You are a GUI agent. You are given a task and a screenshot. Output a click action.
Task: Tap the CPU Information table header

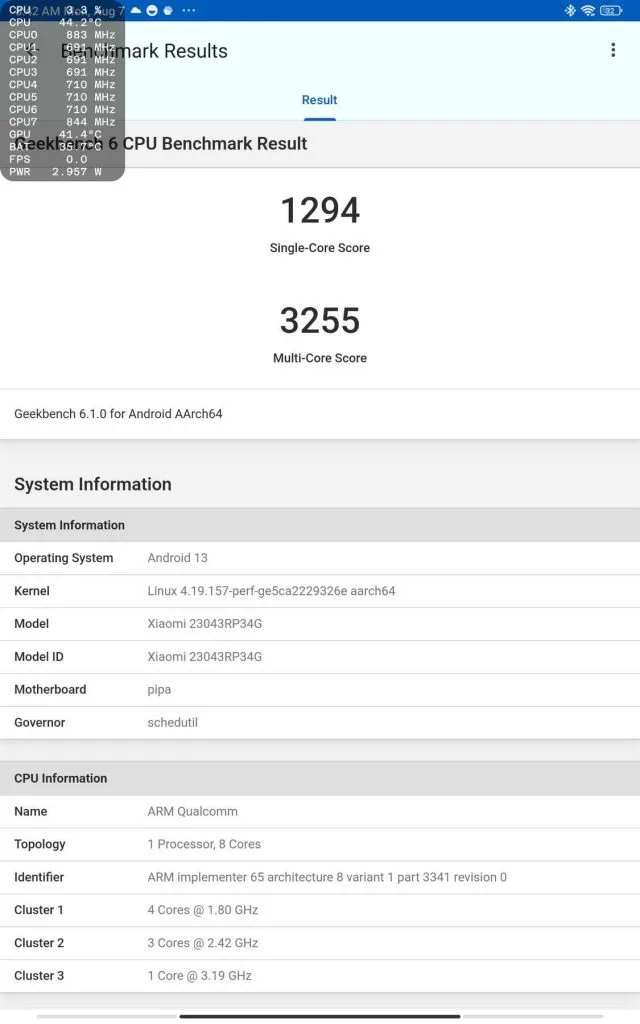[320, 778]
